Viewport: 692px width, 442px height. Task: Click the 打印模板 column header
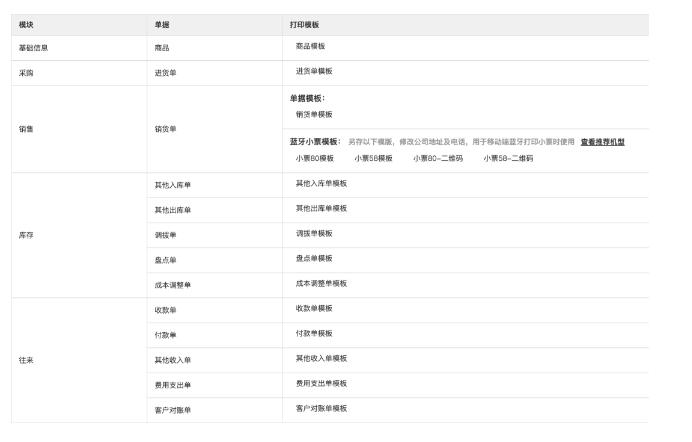click(x=305, y=23)
